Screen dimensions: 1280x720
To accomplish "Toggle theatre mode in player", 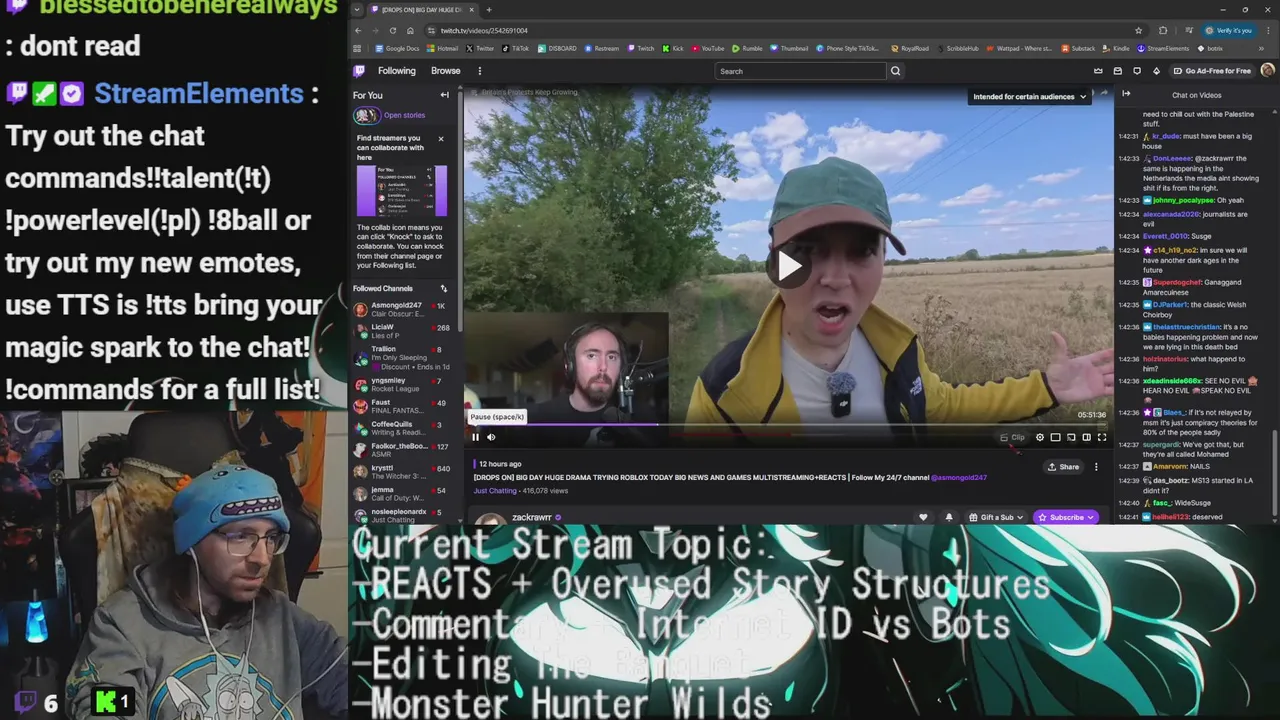I will [x=1086, y=437].
